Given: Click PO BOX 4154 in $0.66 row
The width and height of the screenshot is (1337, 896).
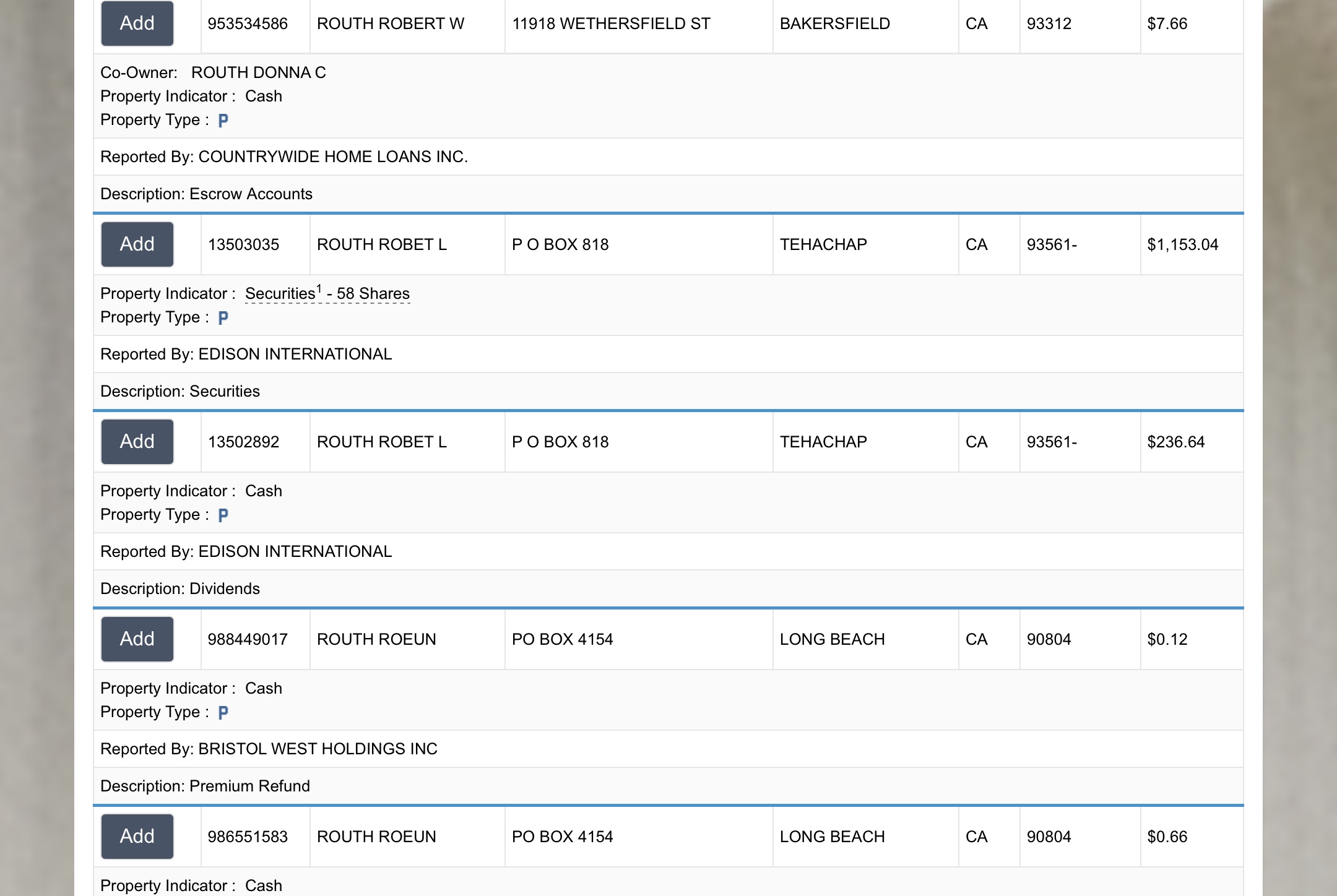Looking at the screenshot, I should click(x=562, y=837).
